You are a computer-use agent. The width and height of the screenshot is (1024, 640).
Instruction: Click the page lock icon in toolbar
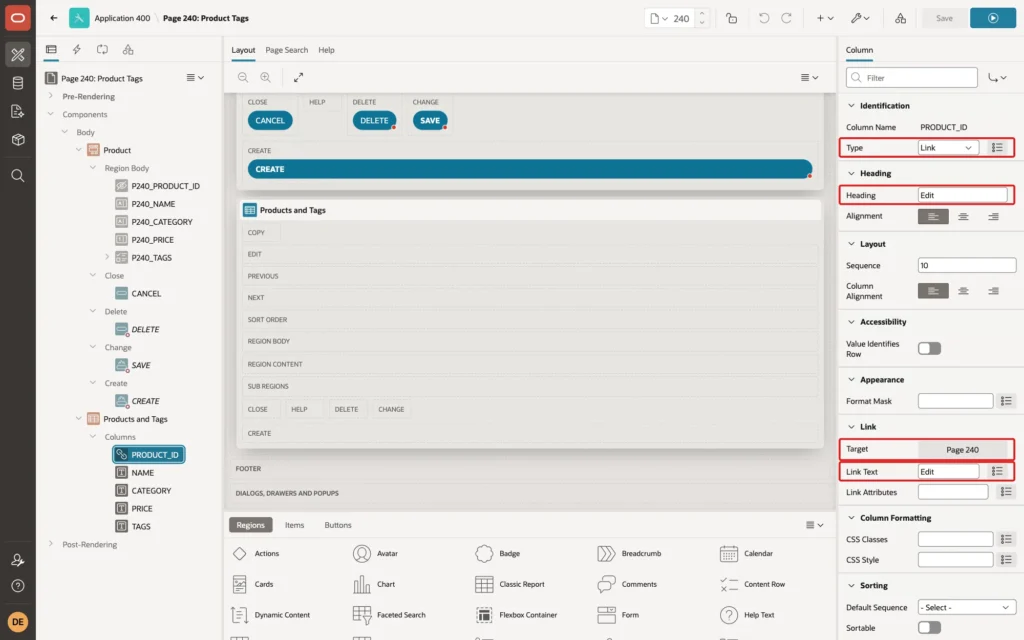(x=731, y=18)
